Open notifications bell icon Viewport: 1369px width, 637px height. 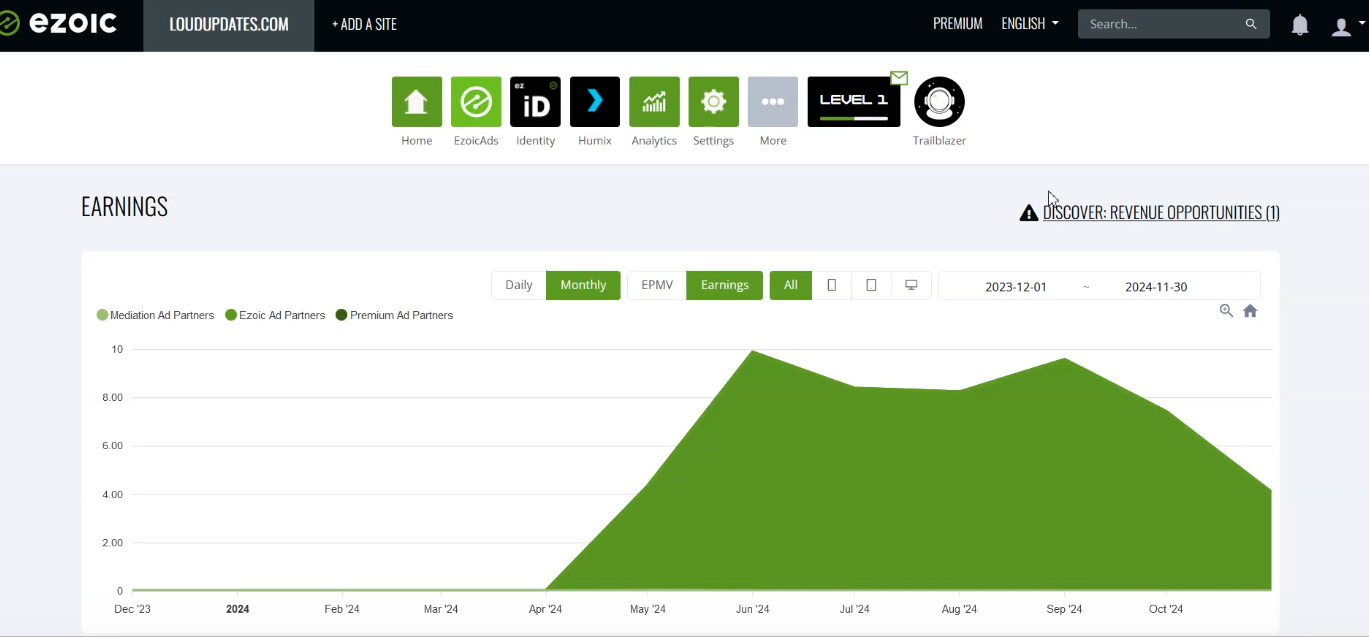[x=1300, y=25]
